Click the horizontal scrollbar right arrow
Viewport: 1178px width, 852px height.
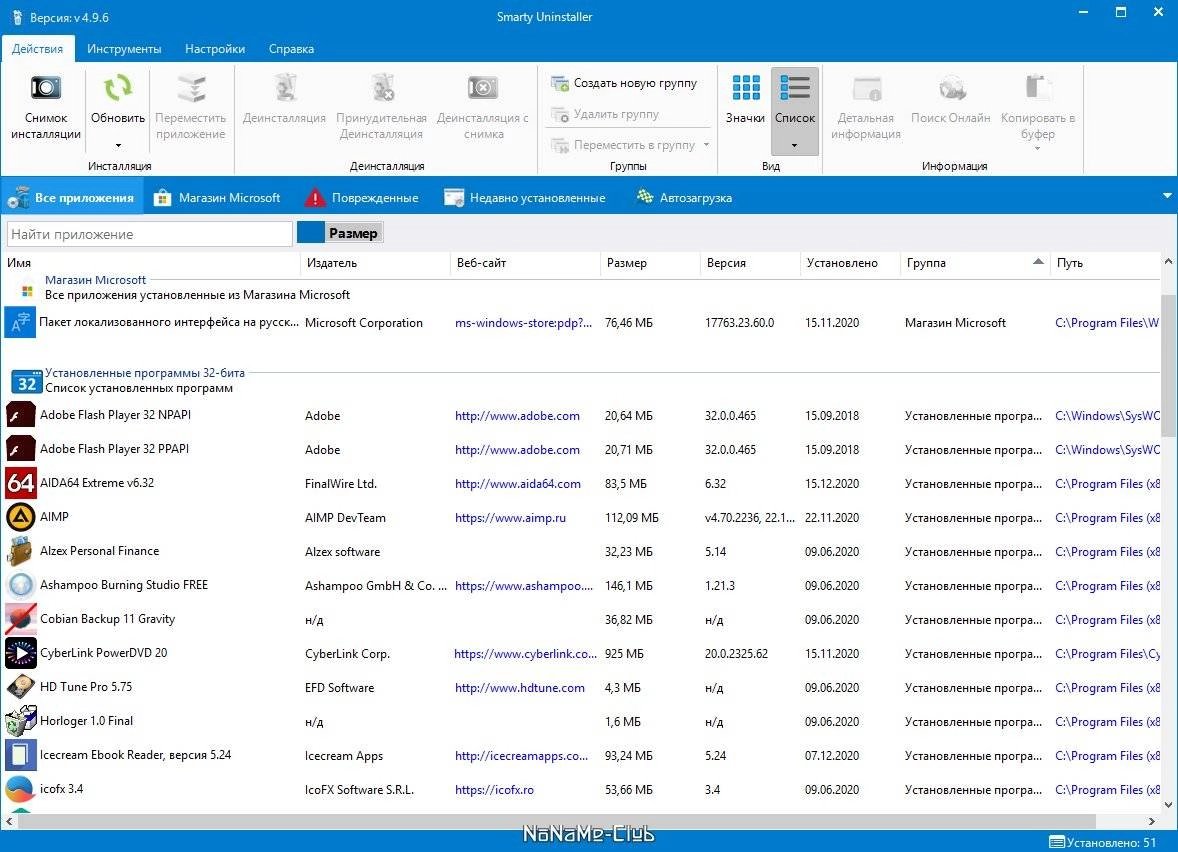(x=1152, y=821)
